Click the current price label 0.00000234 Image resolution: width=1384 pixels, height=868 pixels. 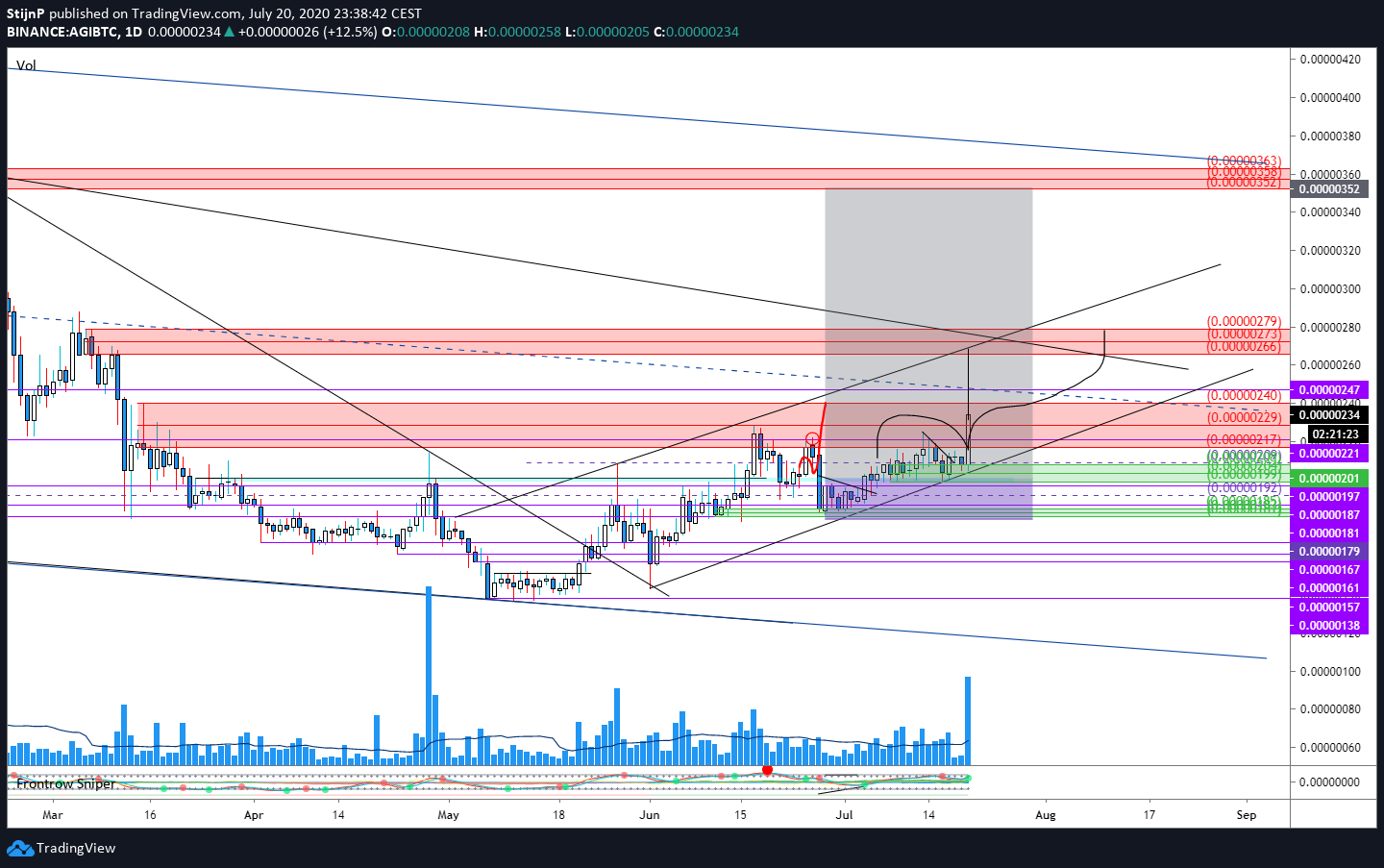coord(1329,415)
